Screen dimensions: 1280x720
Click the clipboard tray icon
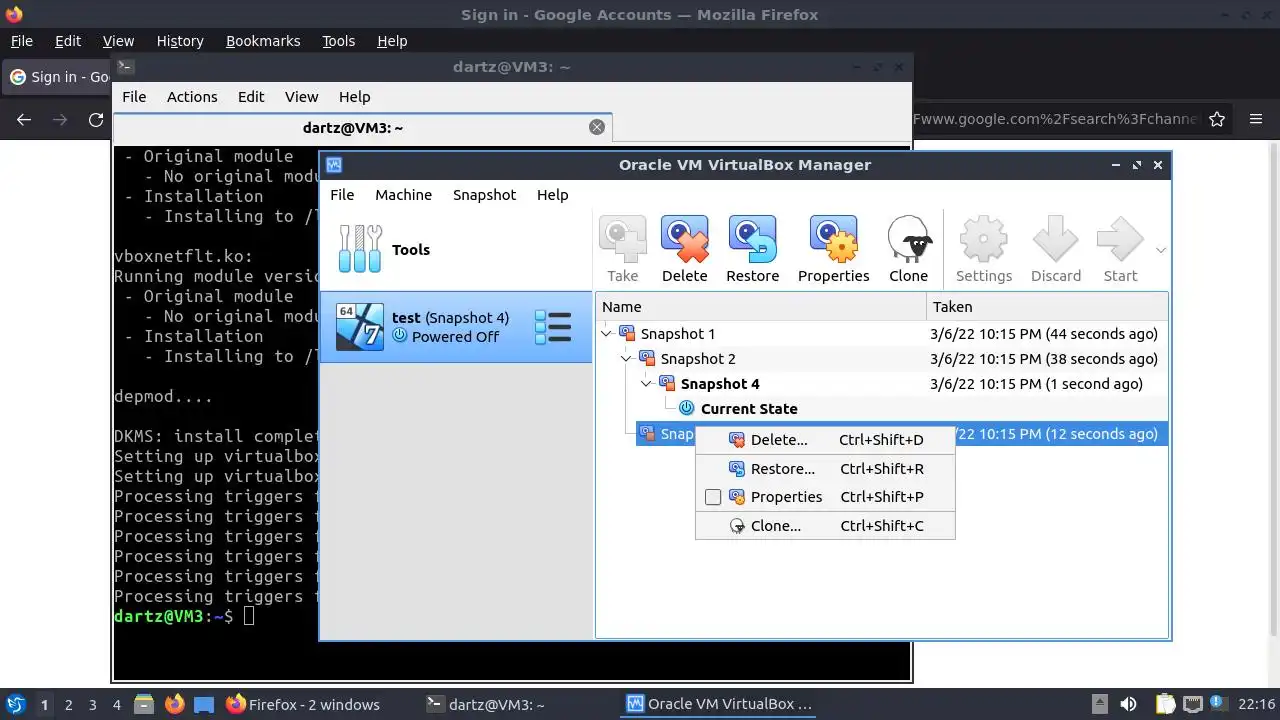pyautogui.click(x=1165, y=704)
